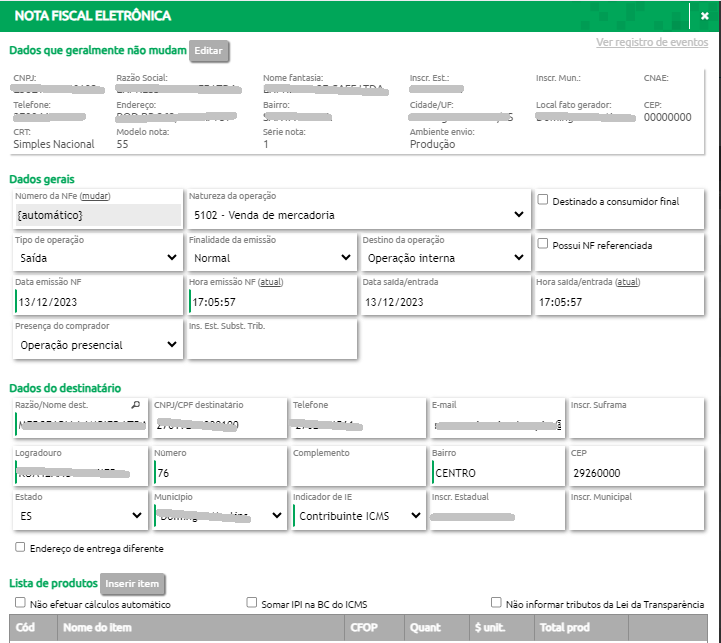Click the Inscr. Suframa field

coord(636,425)
